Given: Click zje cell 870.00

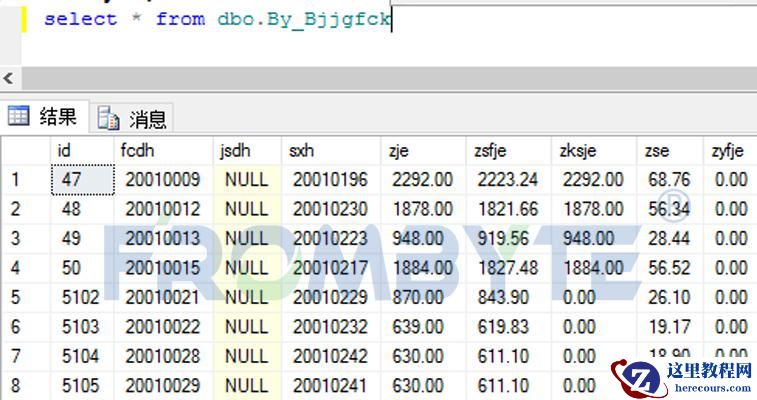Looking at the screenshot, I should point(423,297).
